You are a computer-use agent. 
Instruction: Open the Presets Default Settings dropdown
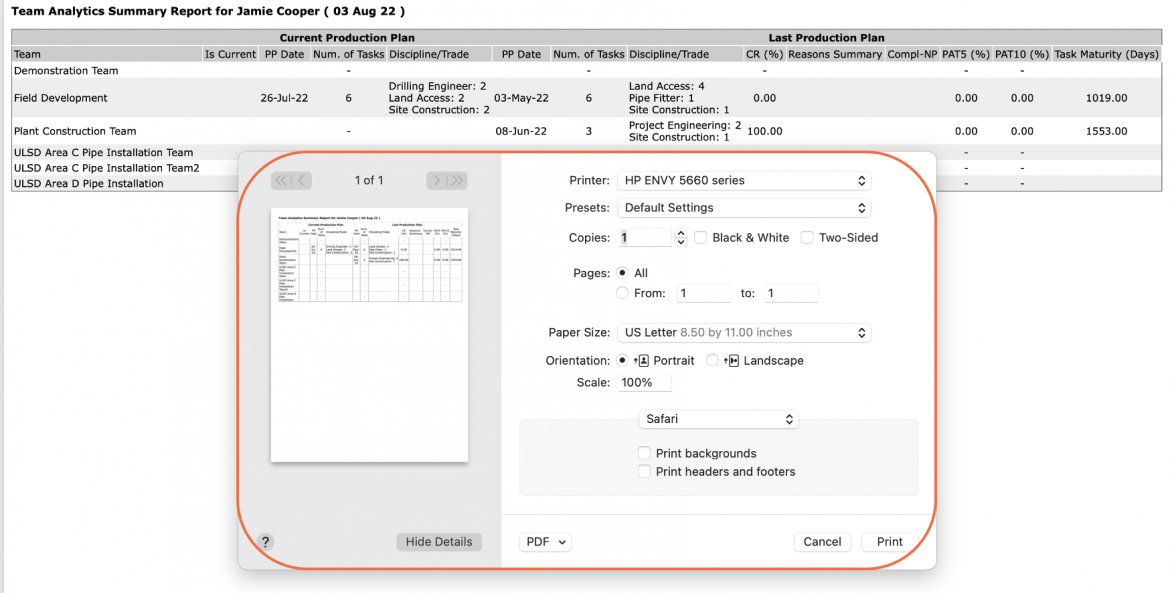tap(744, 208)
